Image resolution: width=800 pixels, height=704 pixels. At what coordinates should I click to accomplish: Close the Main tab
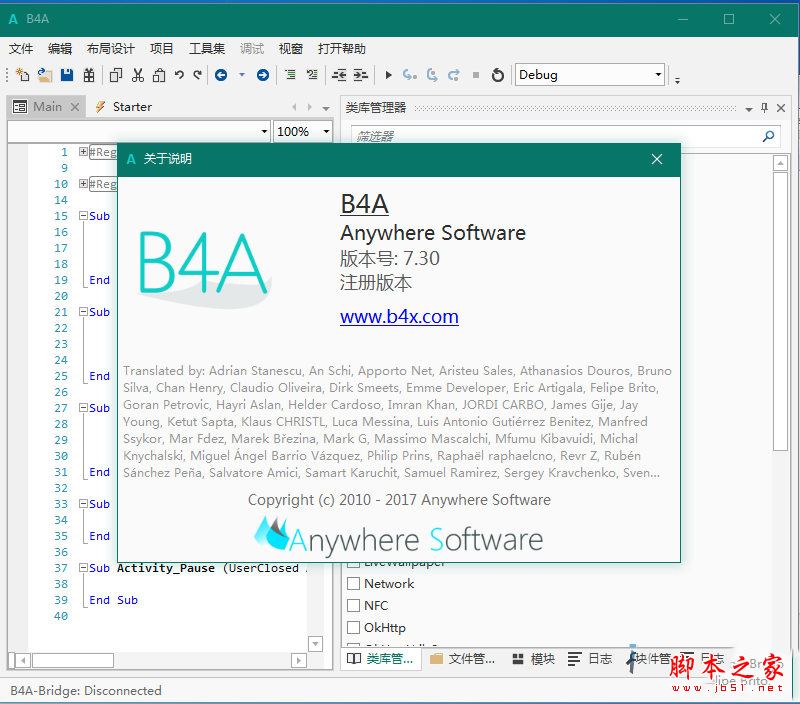pyautogui.click(x=75, y=107)
